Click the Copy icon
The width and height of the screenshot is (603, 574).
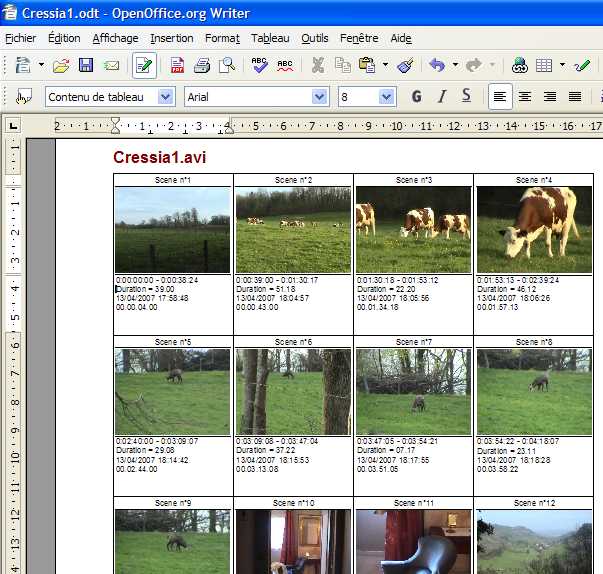pos(342,65)
